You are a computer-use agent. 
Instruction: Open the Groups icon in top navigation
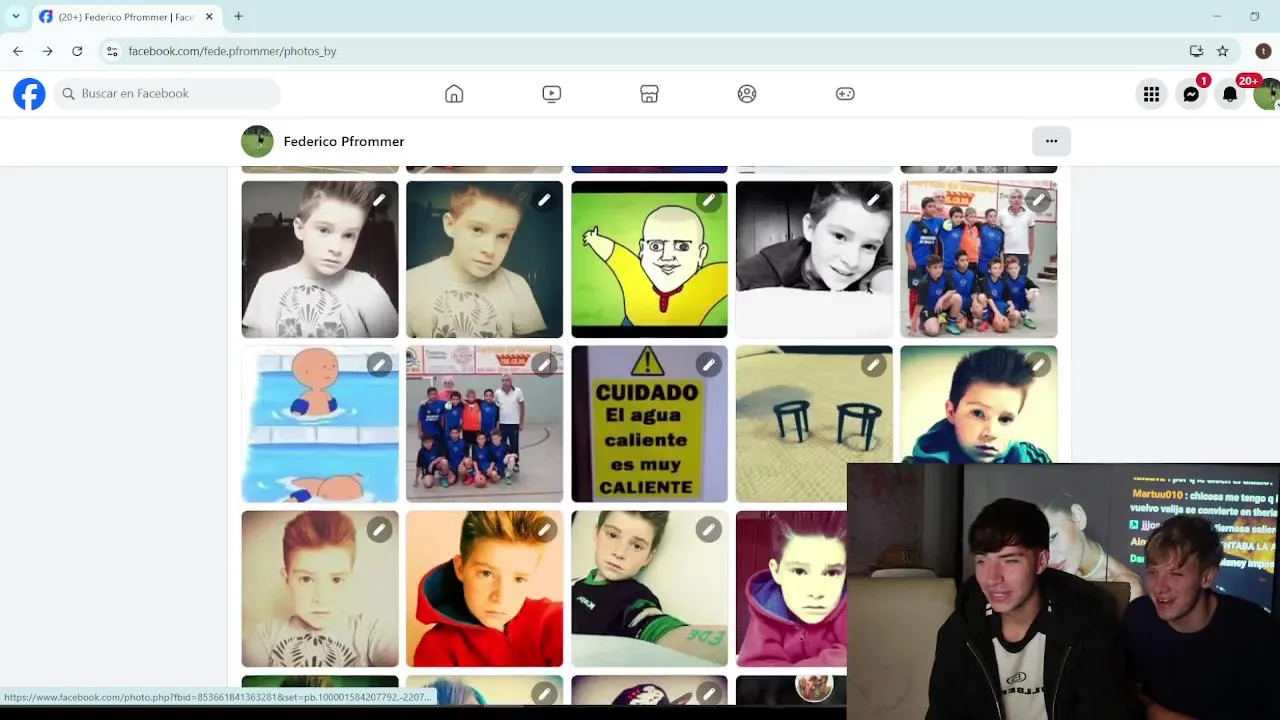click(x=747, y=94)
